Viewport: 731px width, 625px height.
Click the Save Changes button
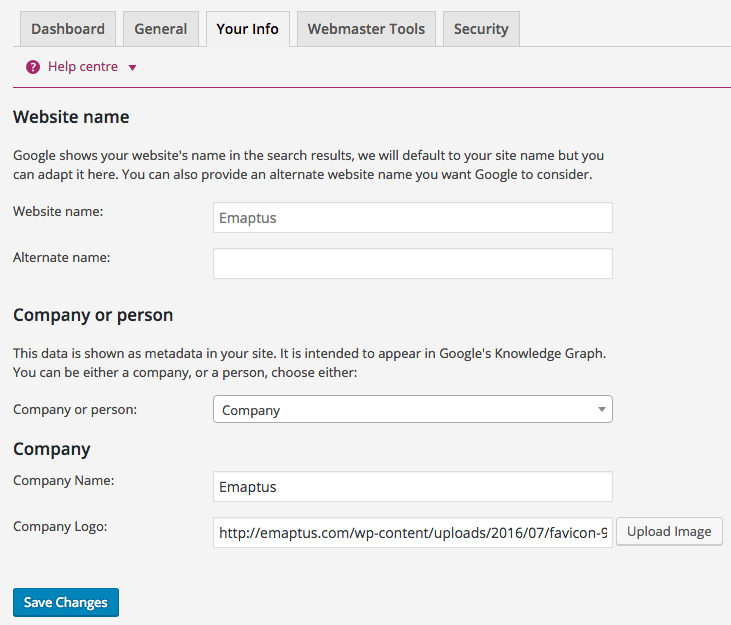[x=66, y=603]
